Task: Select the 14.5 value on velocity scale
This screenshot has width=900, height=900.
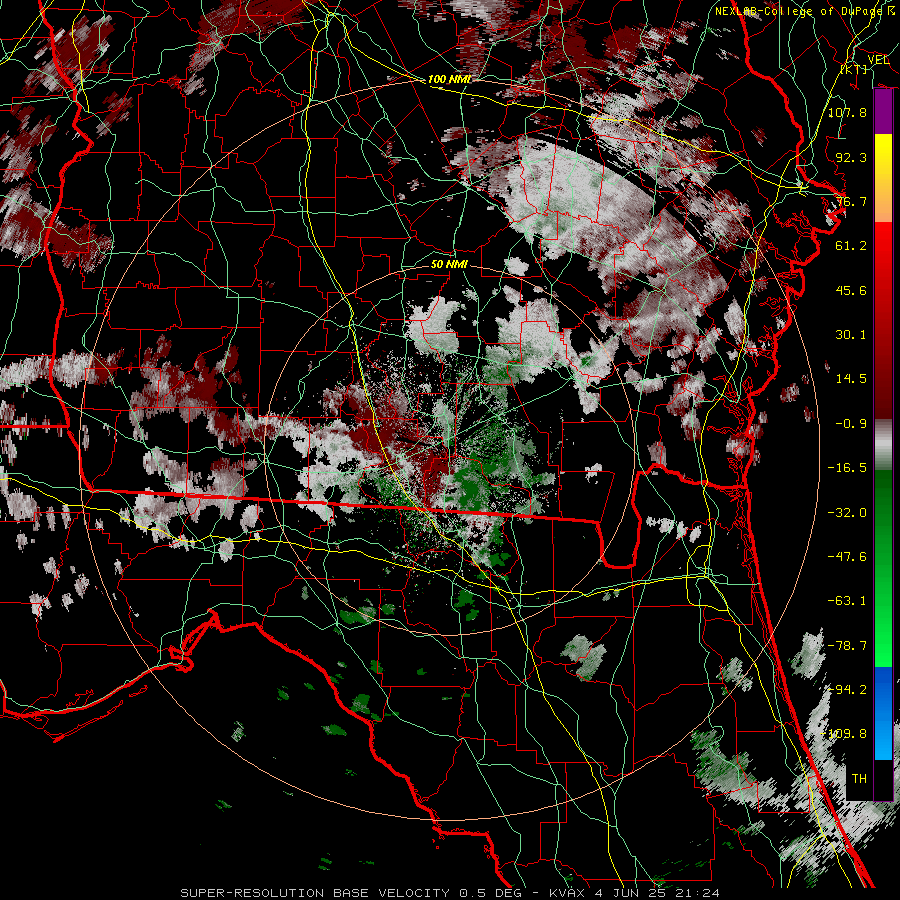Action: point(851,379)
